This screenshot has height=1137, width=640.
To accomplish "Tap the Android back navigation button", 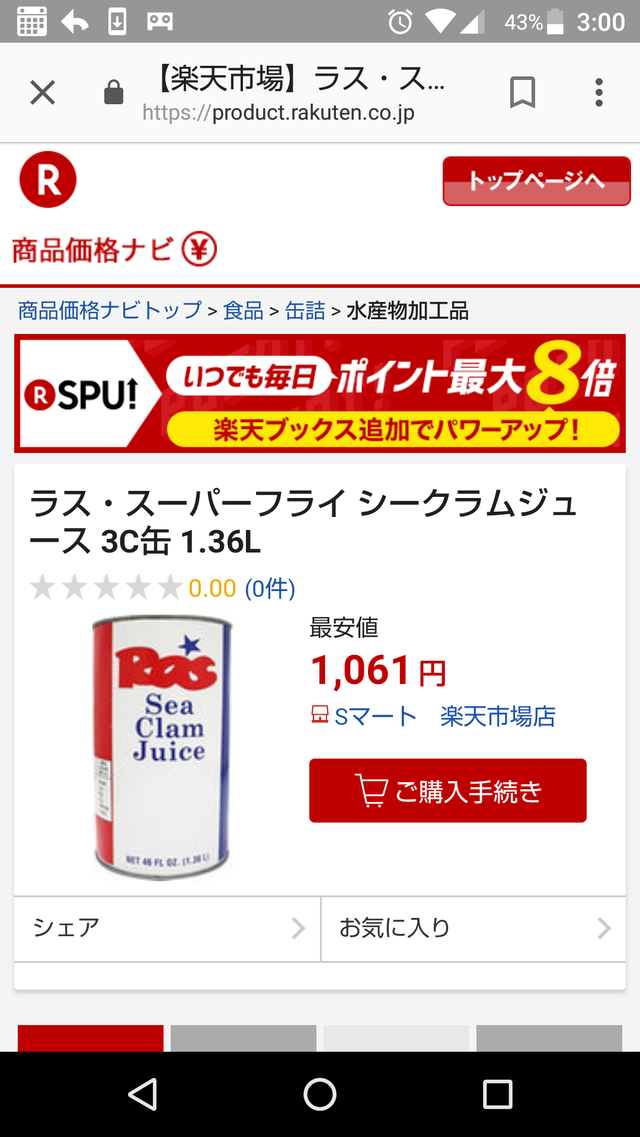I will pos(142,1093).
